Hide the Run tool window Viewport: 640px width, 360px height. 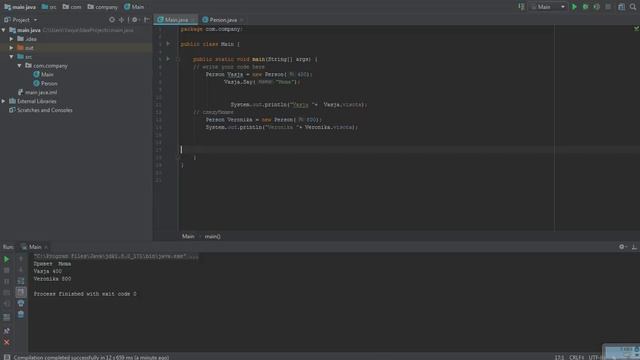pyautogui.click(x=634, y=247)
